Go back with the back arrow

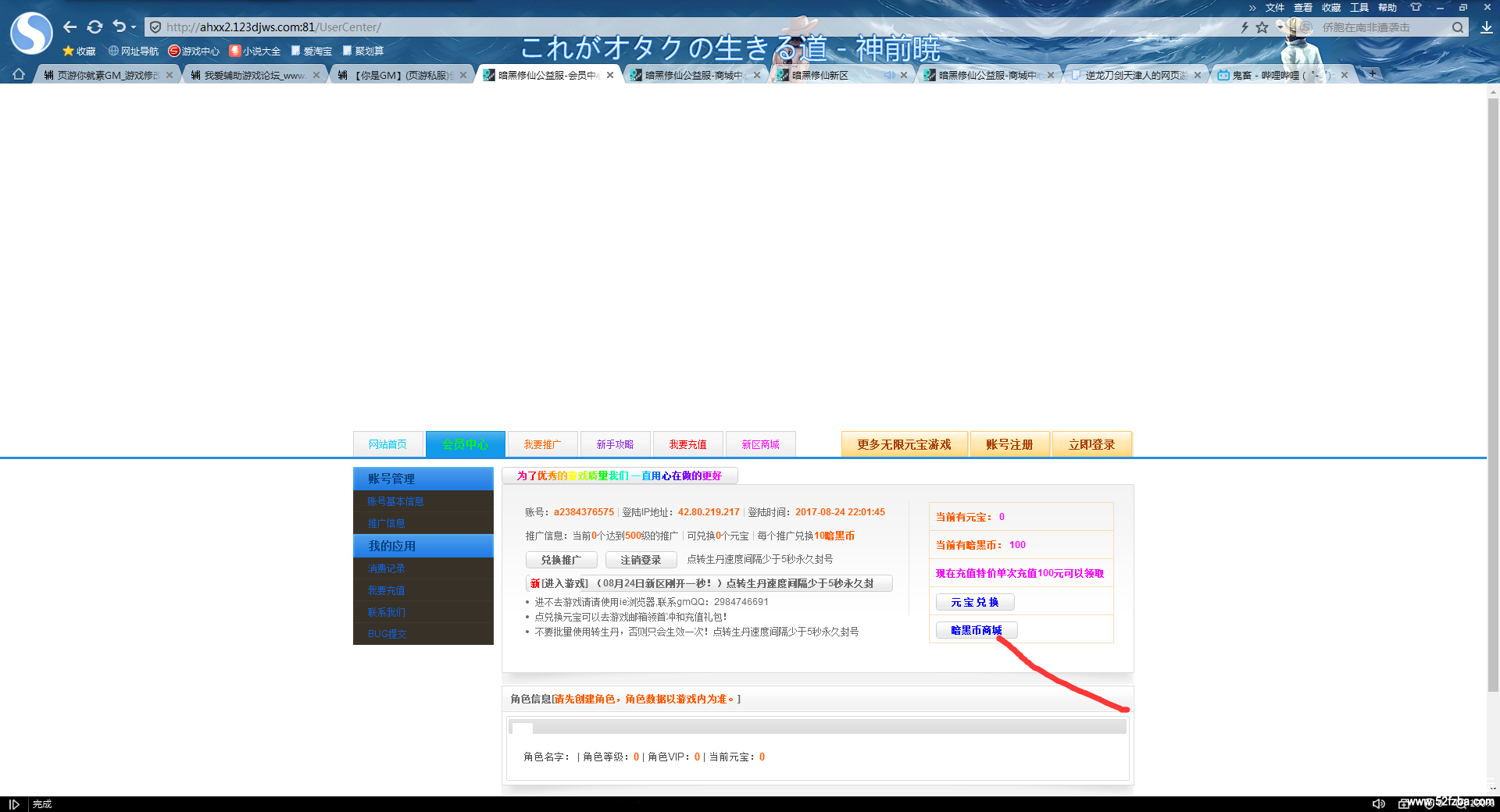(x=70, y=27)
